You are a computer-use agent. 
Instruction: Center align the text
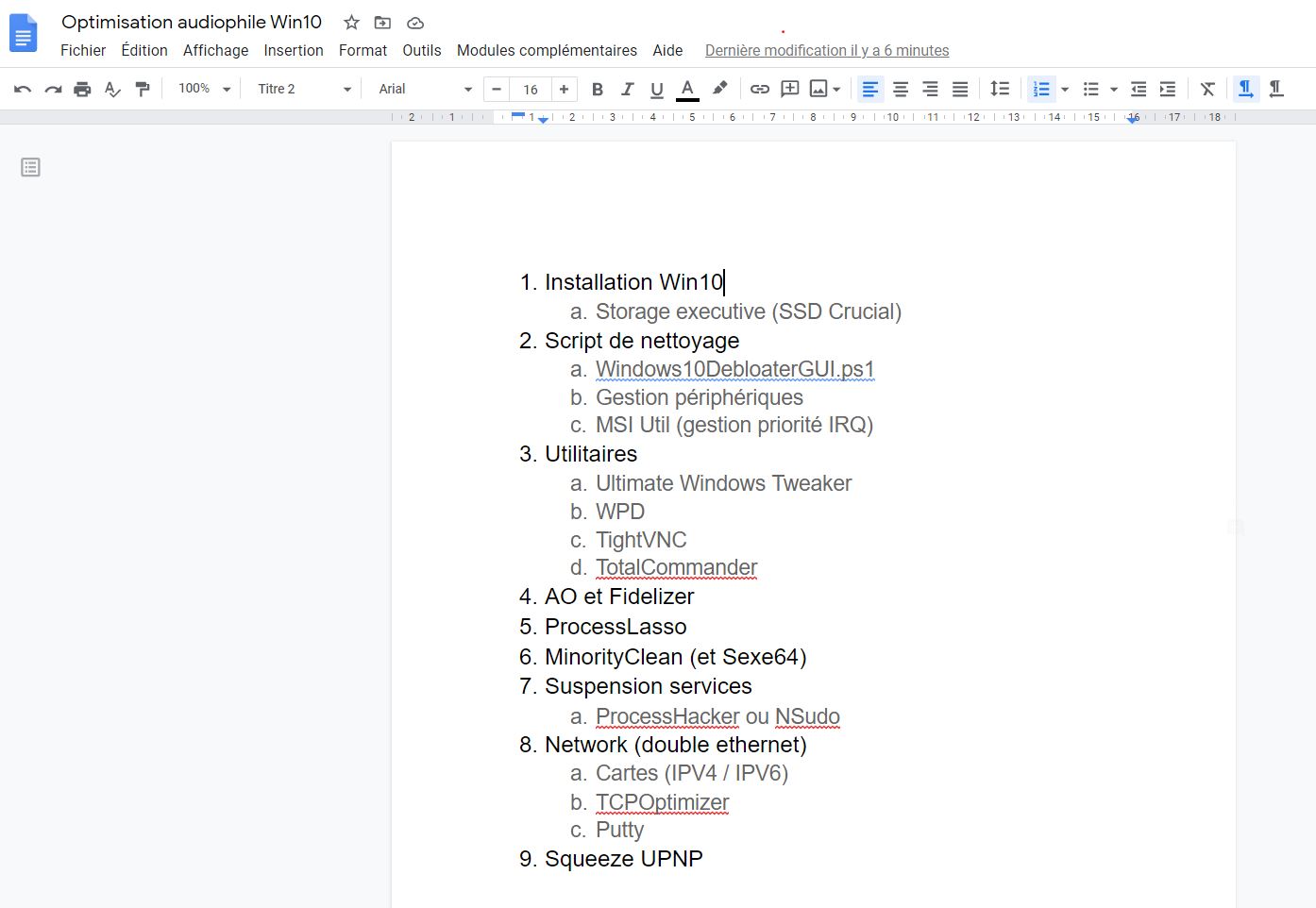tap(901, 89)
